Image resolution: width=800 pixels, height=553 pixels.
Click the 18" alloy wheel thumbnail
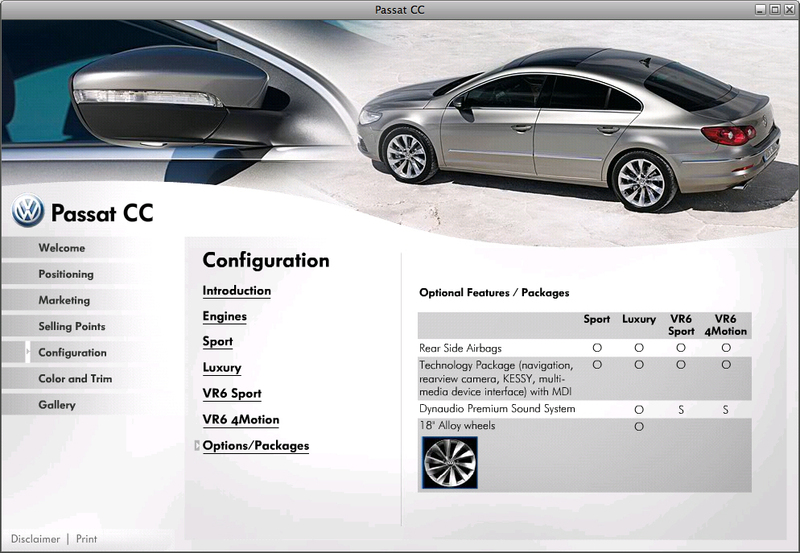coord(450,463)
